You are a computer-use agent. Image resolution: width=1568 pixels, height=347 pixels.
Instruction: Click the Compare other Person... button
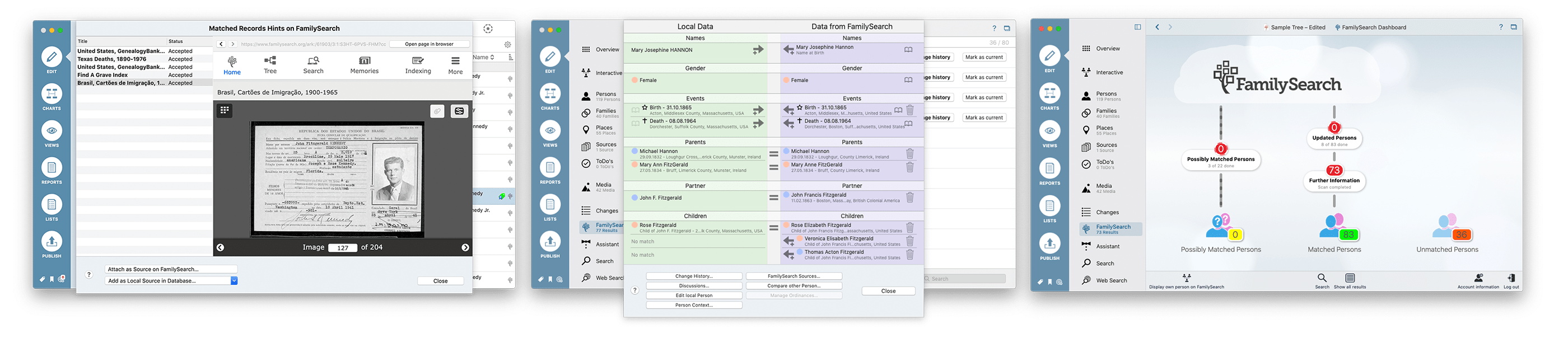tap(794, 286)
